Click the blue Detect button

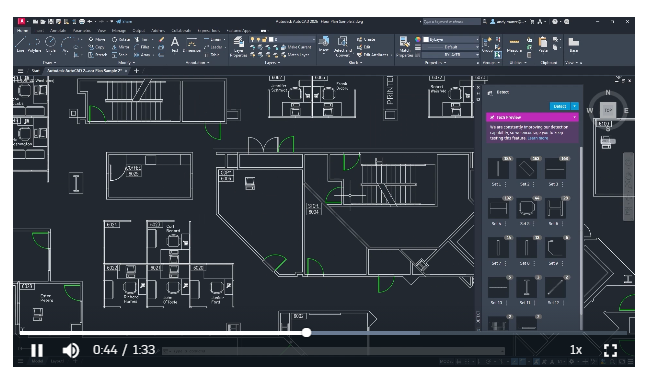click(x=560, y=106)
